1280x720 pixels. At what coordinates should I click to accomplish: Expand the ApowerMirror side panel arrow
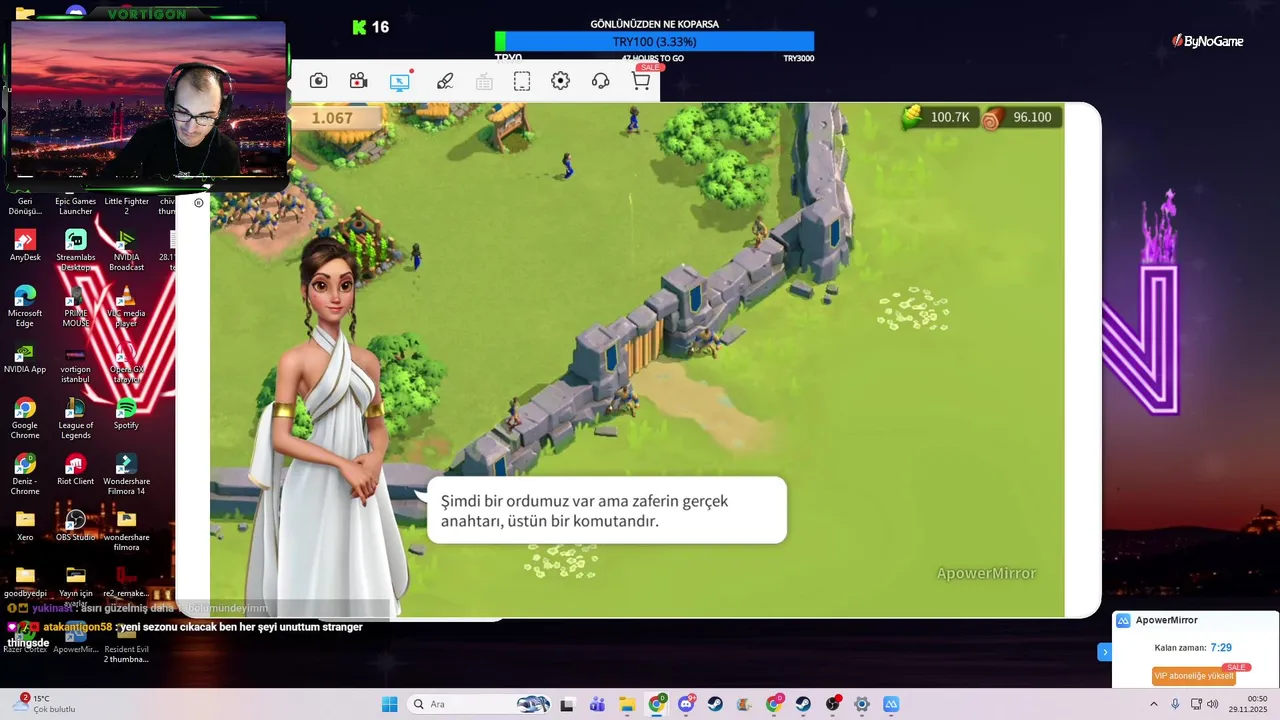pyautogui.click(x=1104, y=652)
